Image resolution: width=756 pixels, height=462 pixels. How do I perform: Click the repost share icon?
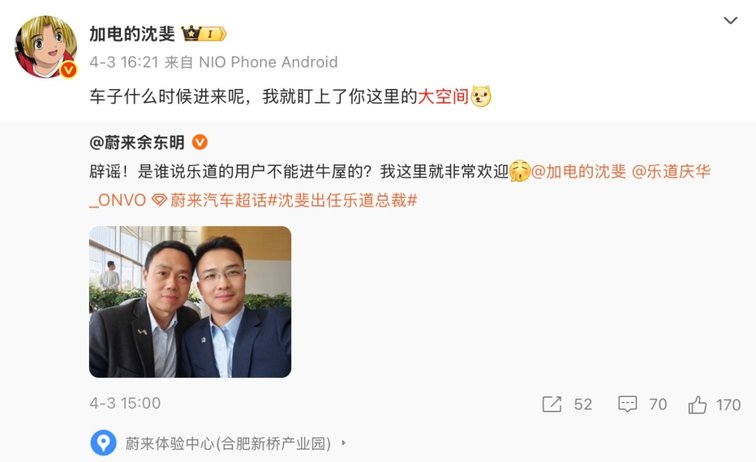tap(552, 404)
